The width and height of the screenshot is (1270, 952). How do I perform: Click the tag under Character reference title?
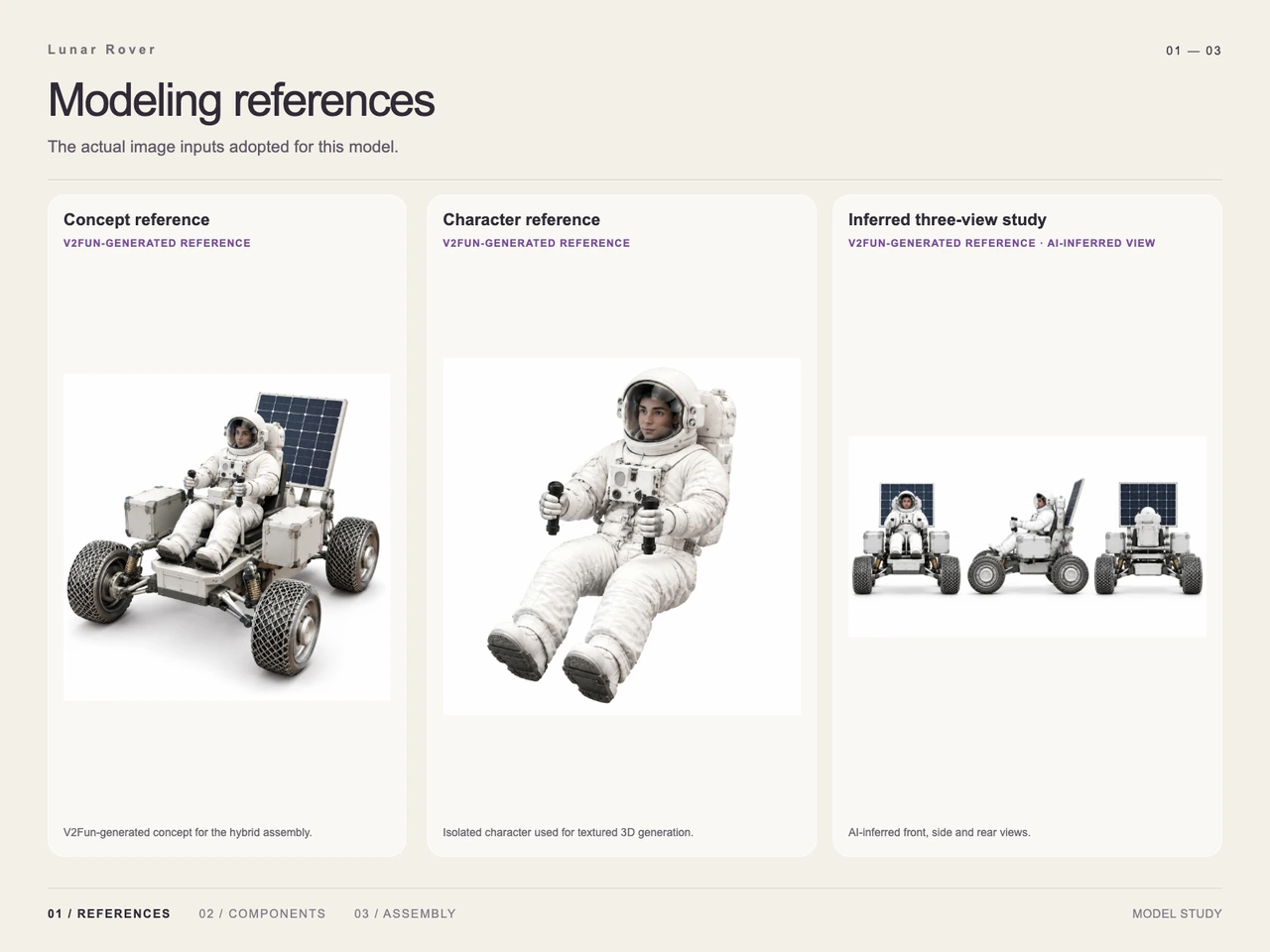click(537, 243)
